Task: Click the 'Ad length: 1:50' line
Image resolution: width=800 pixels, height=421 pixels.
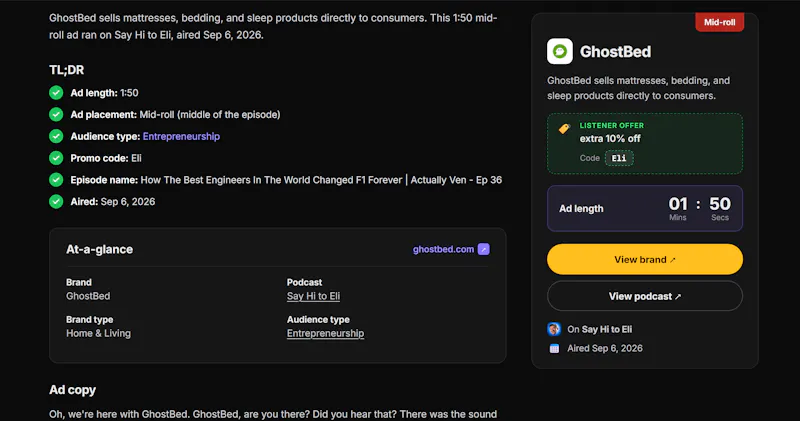Action: pyautogui.click(x=104, y=93)
